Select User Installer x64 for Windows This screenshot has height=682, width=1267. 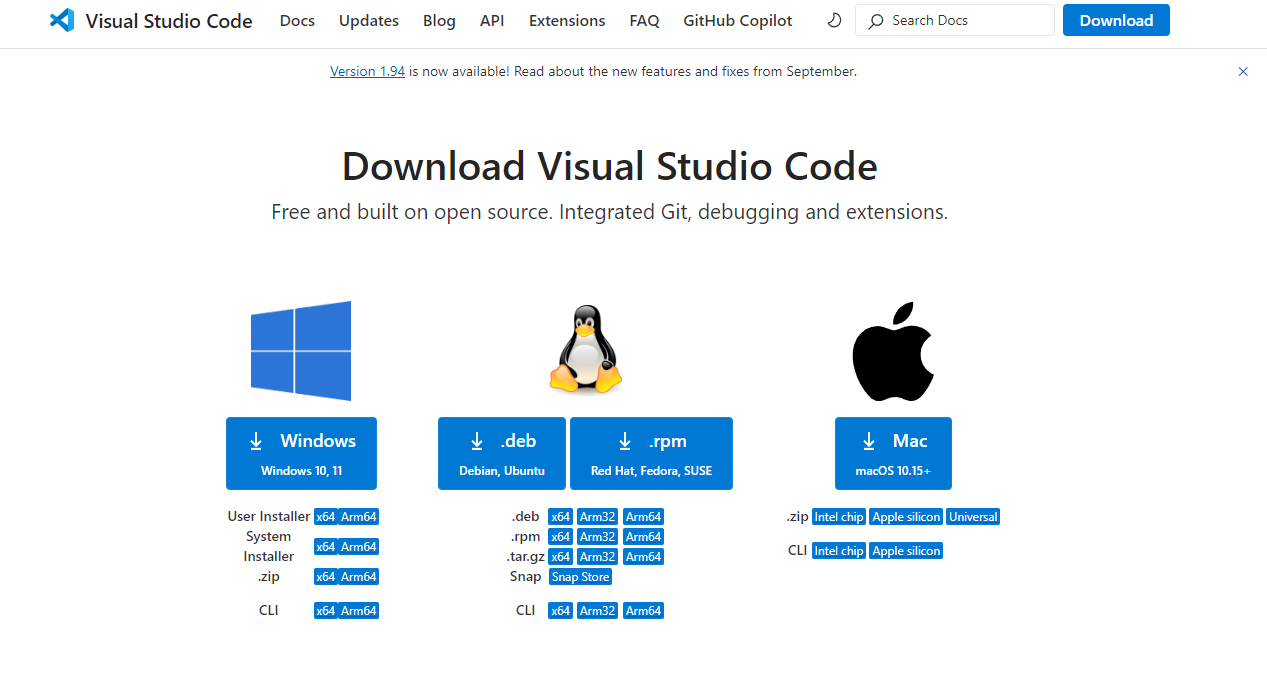[x=325, y=517]
